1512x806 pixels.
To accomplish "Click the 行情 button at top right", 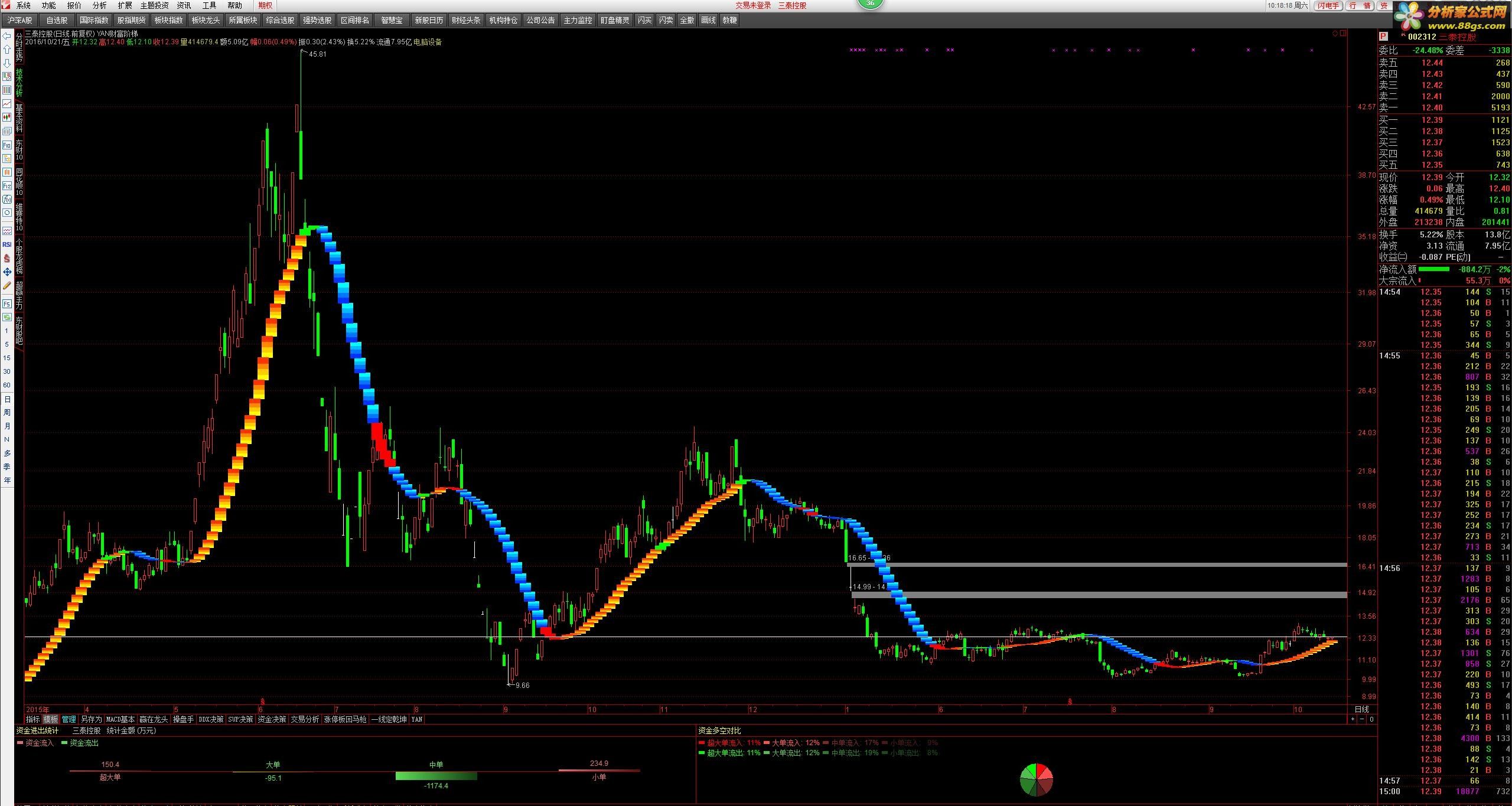I will [x=1360, y=5].
